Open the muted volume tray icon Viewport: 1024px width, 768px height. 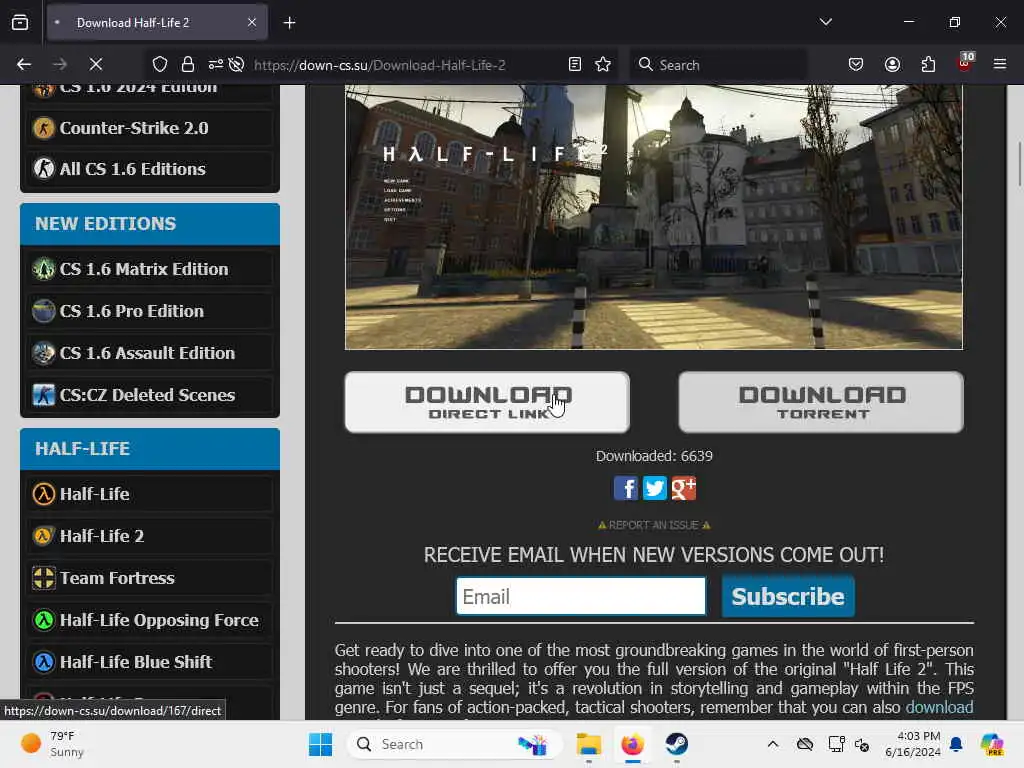[862, 744]
